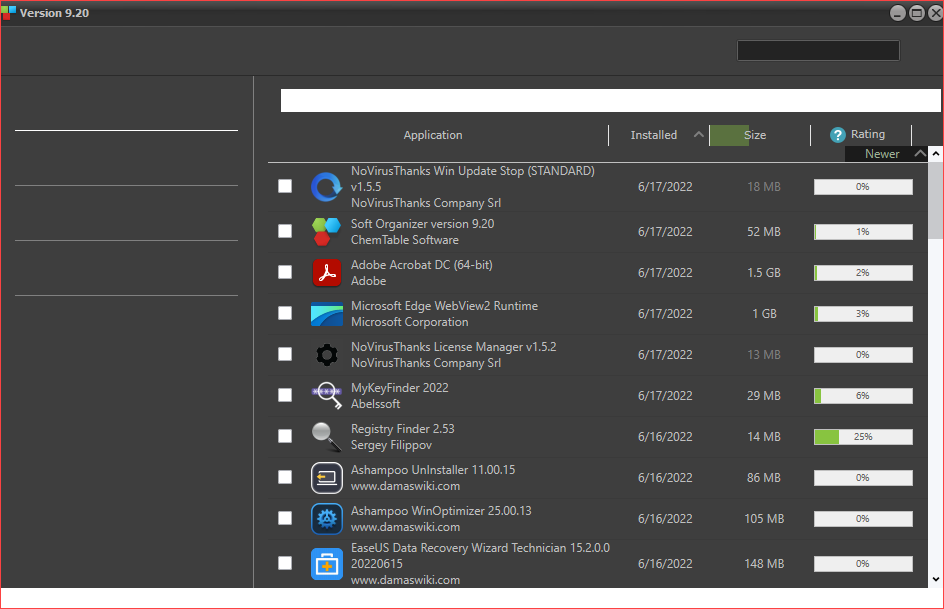Click the Rating help question mark icon
The height and width of the screenshot is (609, 944).
click(x=837, y=135)
